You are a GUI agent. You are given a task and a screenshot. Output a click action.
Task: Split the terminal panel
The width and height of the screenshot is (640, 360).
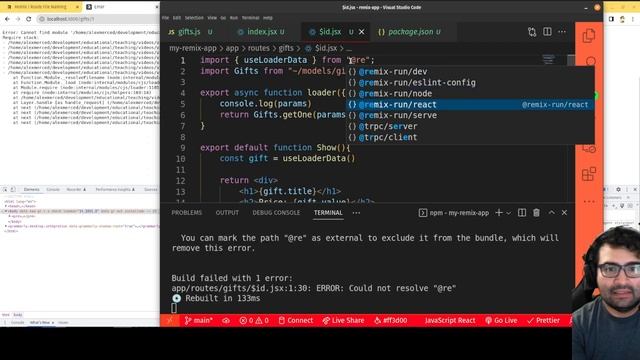(522, 213)
